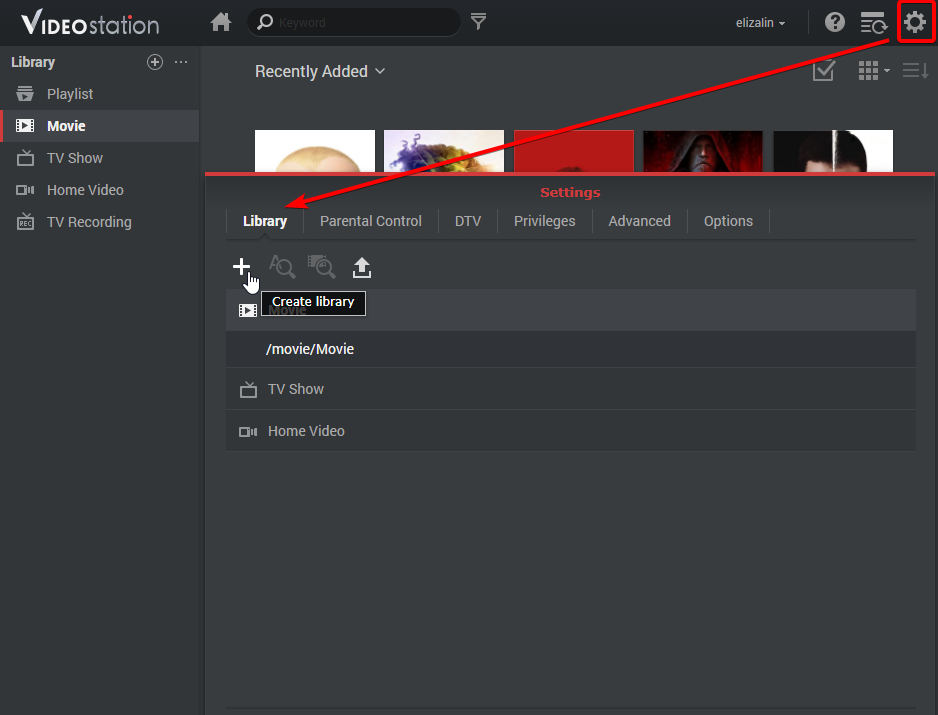This screenshot has width=938, height=715.
Task: Toggle multi-select checkmark icon
Action: (x=823, y=71)
